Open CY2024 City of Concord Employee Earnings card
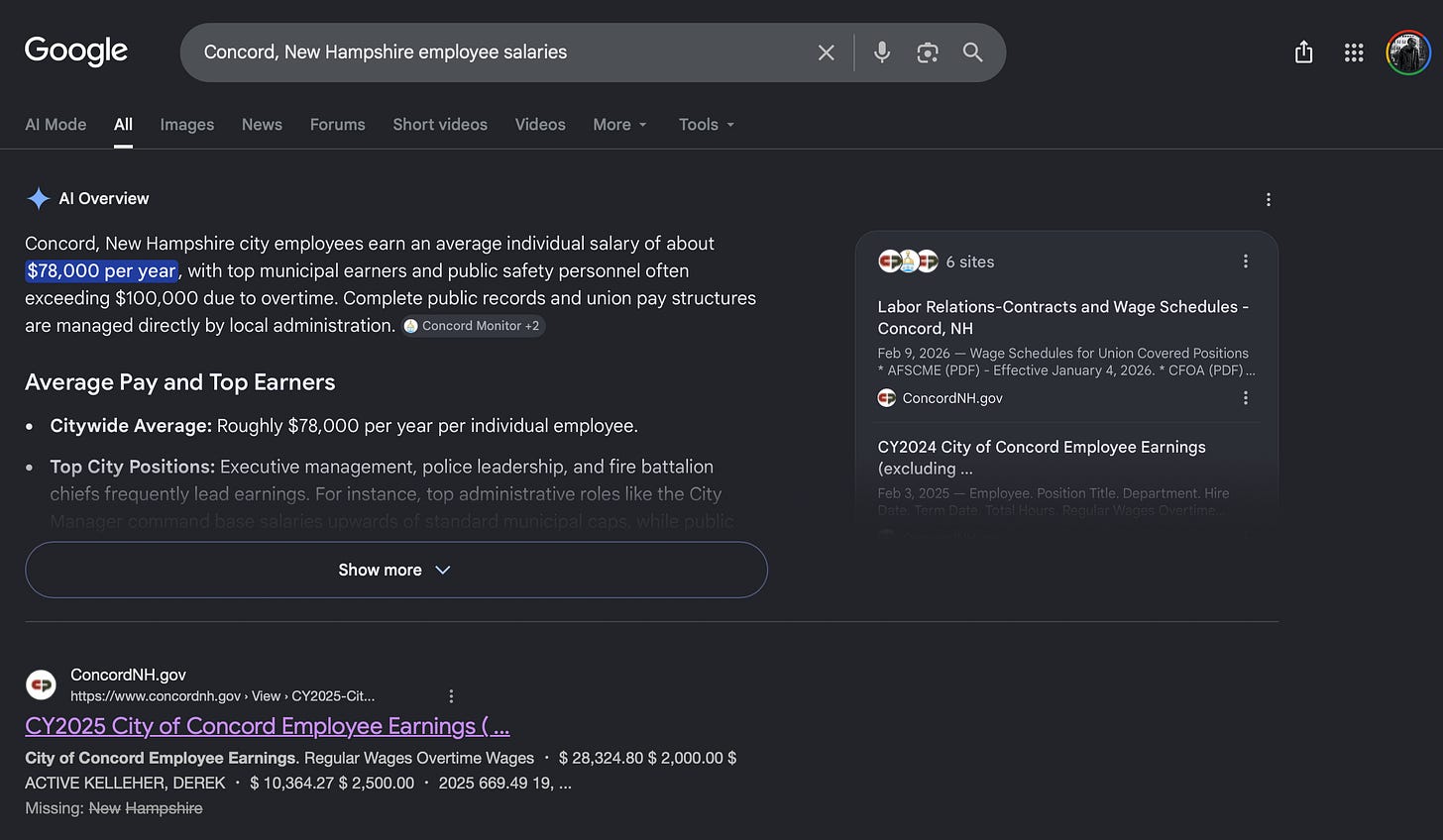Image resolution: width=1443 pixels, height=840 pixels. point(1042,458)
